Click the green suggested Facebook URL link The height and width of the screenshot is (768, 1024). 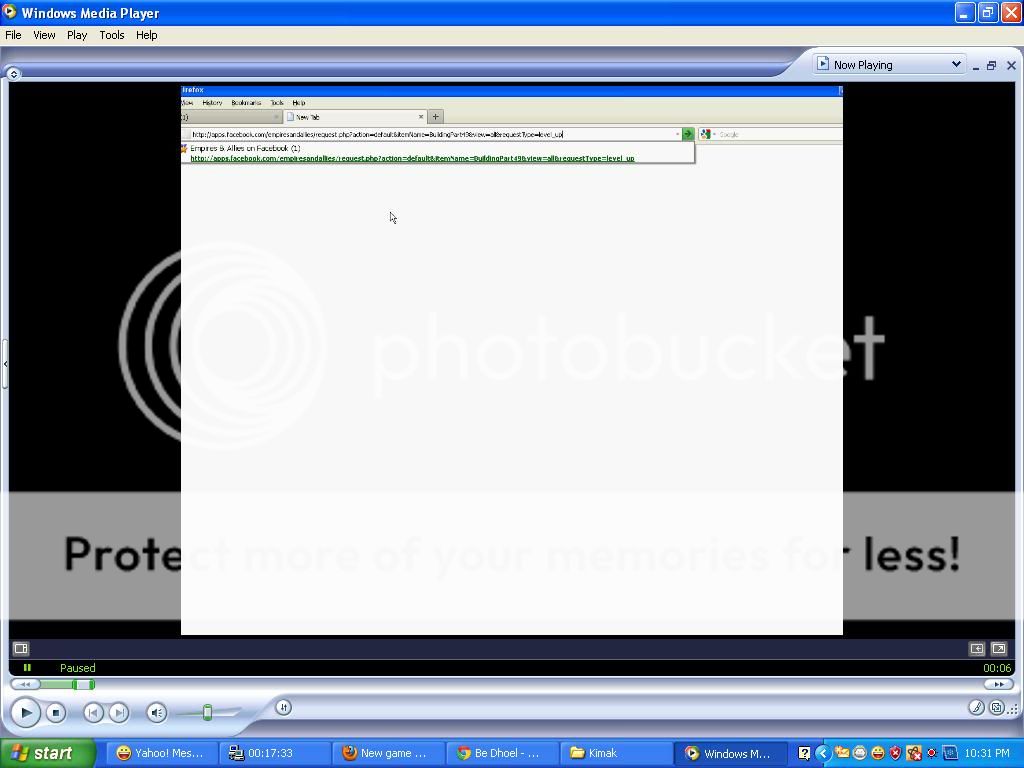click(412, 158)
